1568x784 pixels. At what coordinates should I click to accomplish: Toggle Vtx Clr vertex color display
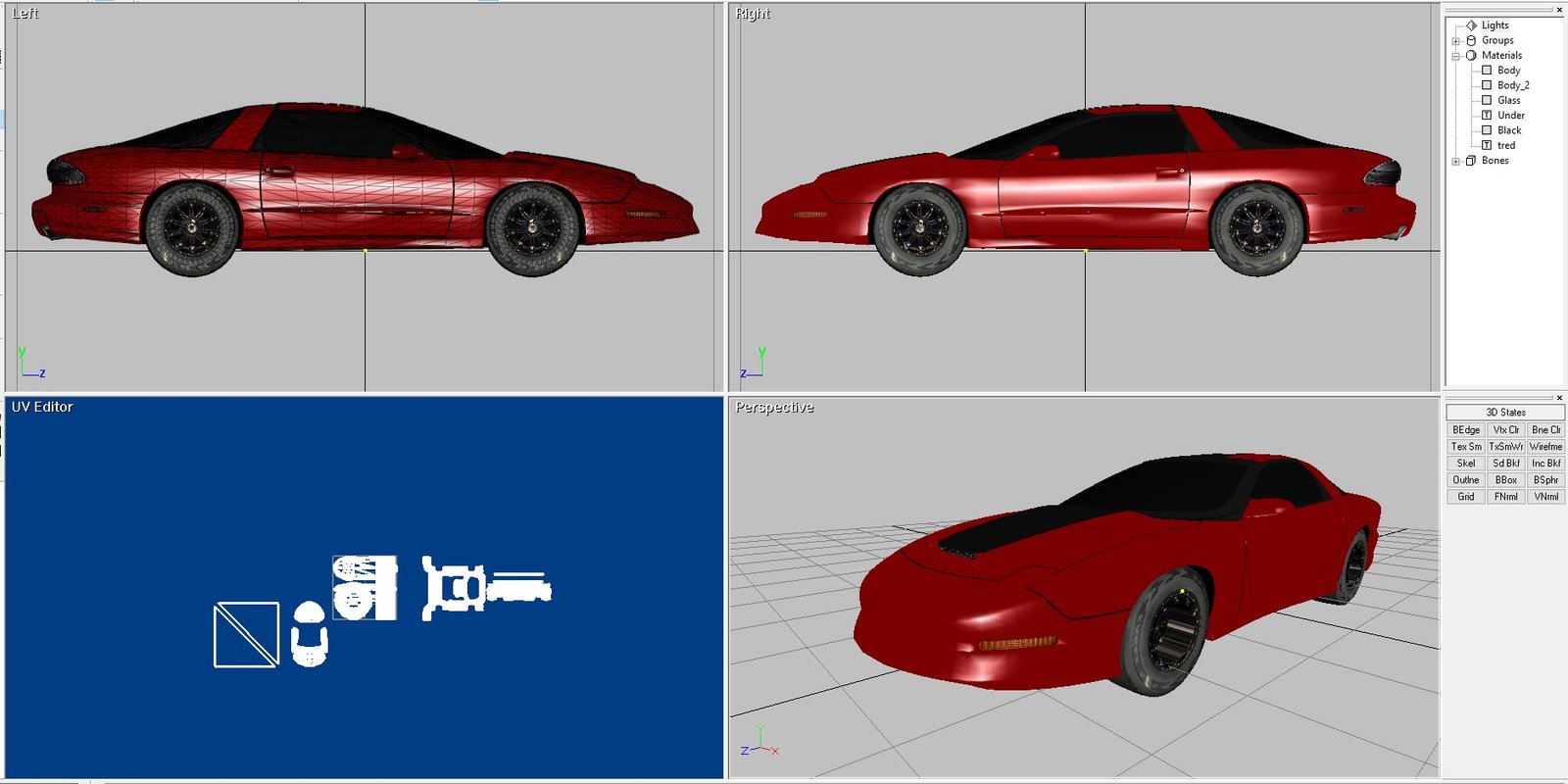(1506, 430)
